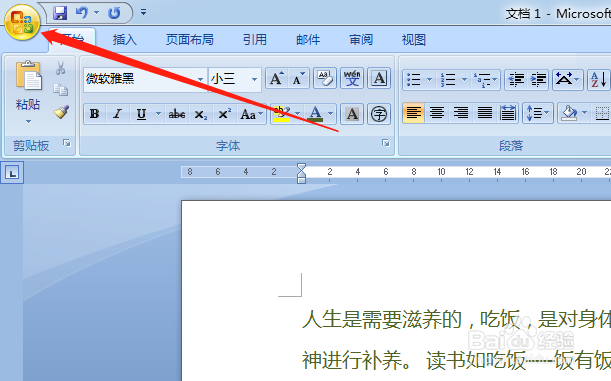Expand the 粘贴 options arrow

pos(28,122)
